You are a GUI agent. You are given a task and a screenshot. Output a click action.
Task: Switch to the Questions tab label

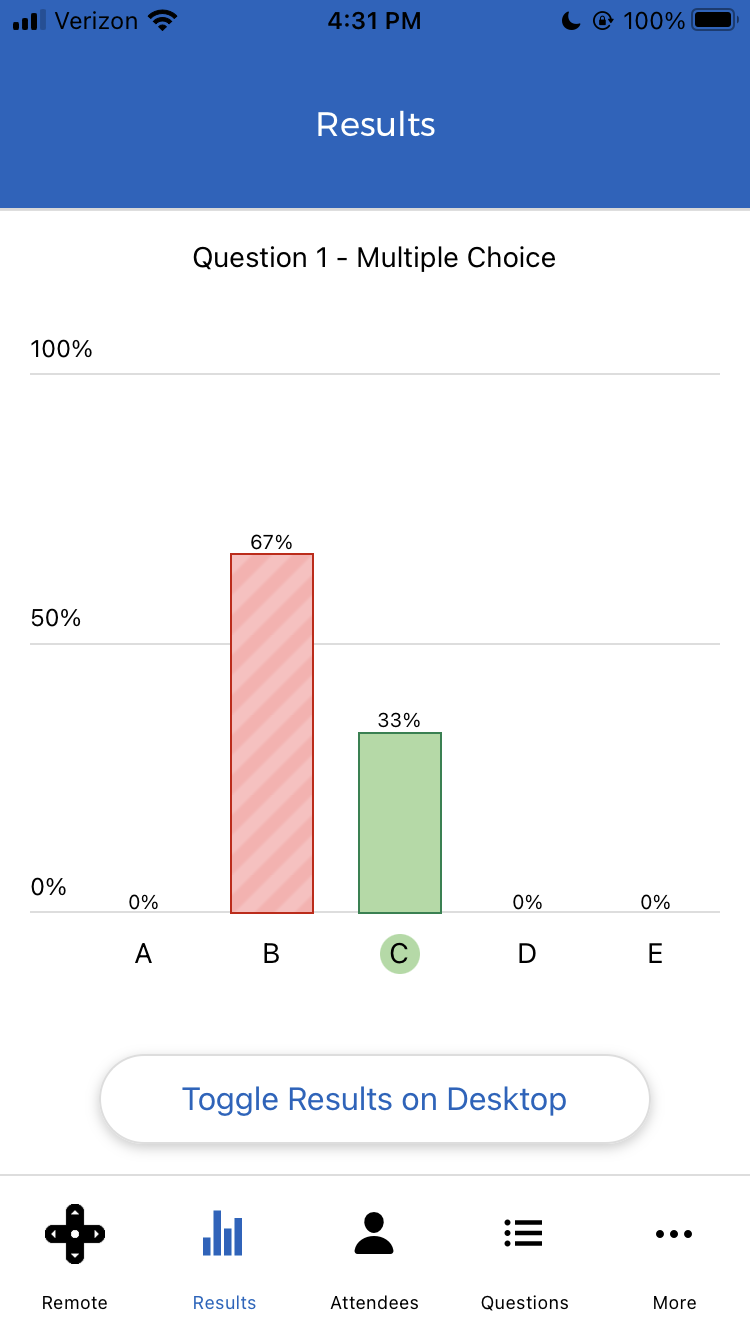coord(524,1302)
